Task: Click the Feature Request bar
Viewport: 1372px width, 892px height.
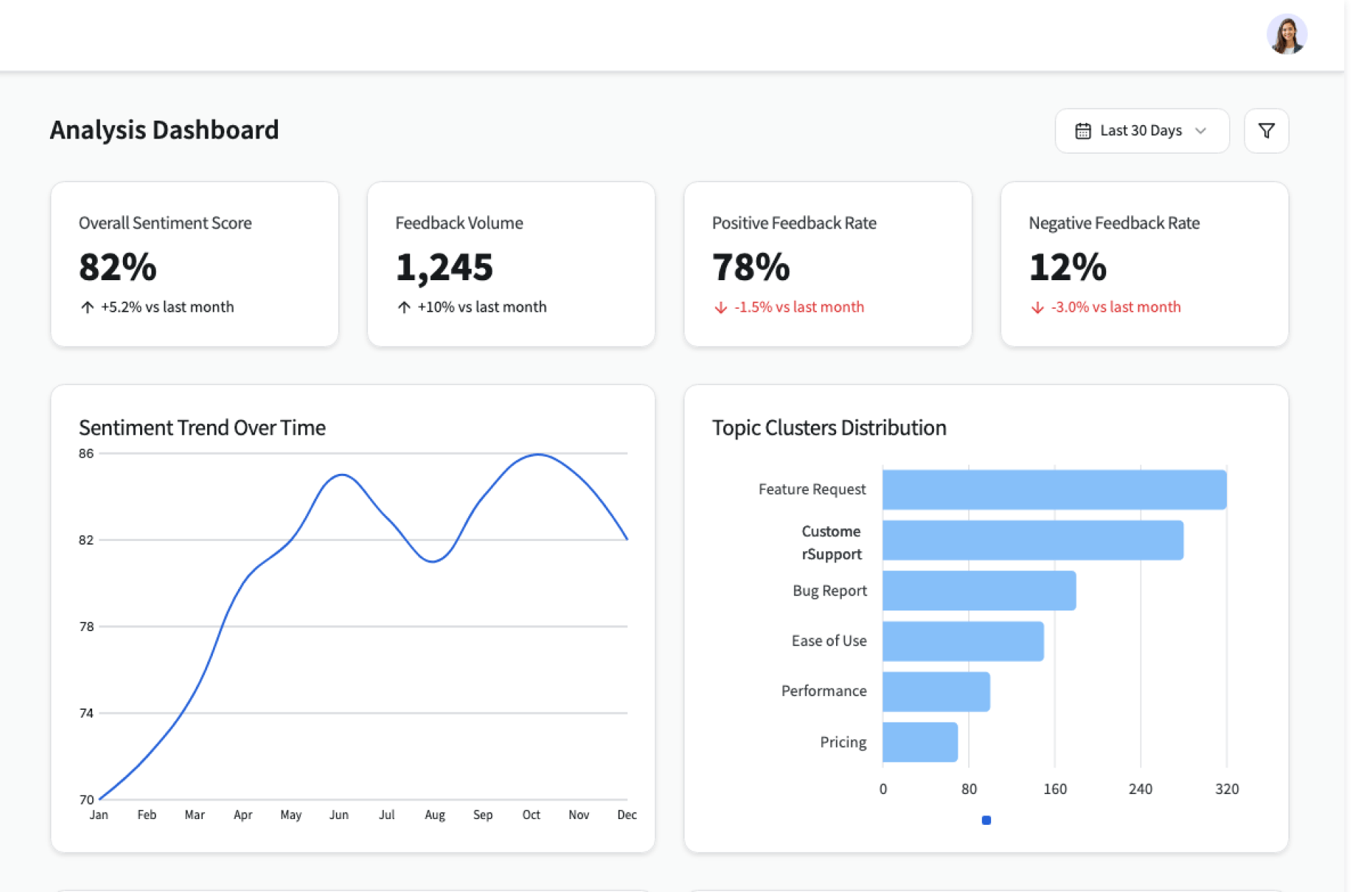Action: click(x=1054, y=490)
